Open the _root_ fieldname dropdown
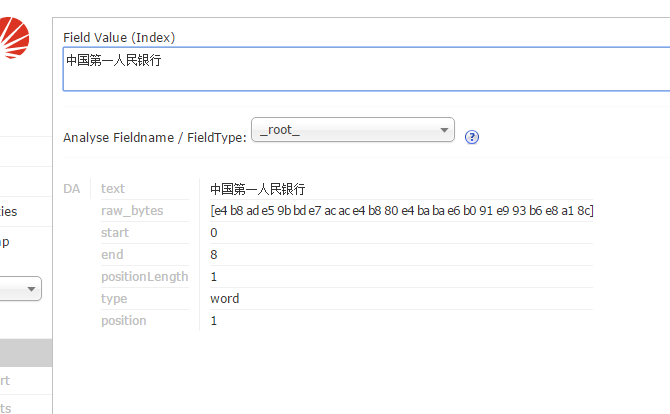The image size is (670, 414). (353, 129)
